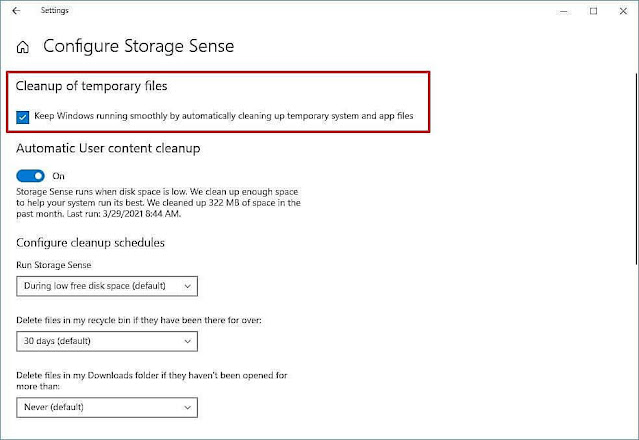The height and width of the screenshot is (440, 639).
Task: Click the 'Settings' window title text
Action: pyautogui.click(x=54, y=11)
